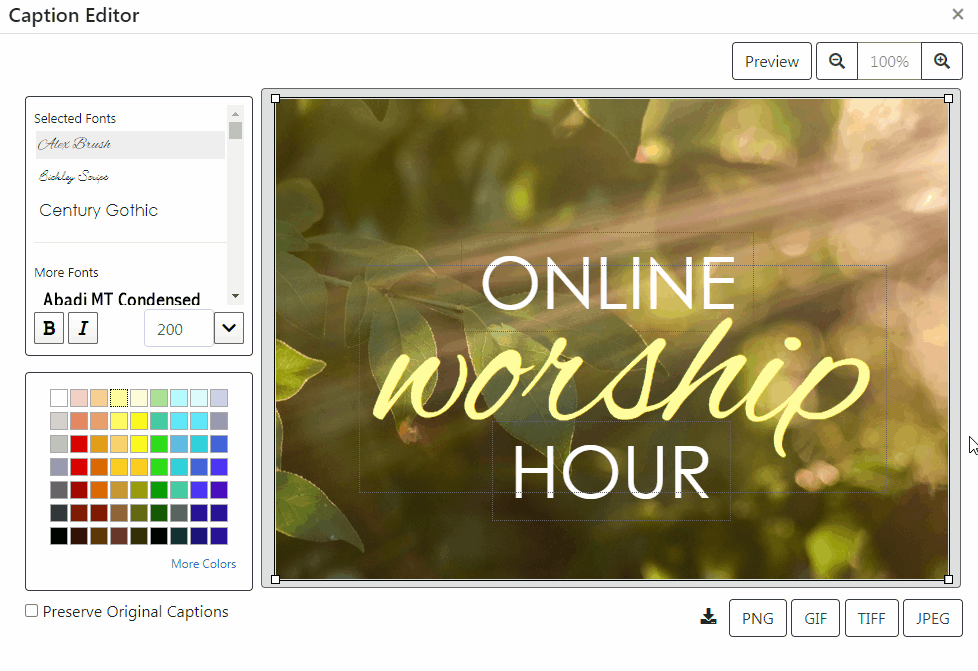Zoom out of the canvas view
Viewport: 978px width, 671px height.
pyautogui.click(x=837, y=61)
